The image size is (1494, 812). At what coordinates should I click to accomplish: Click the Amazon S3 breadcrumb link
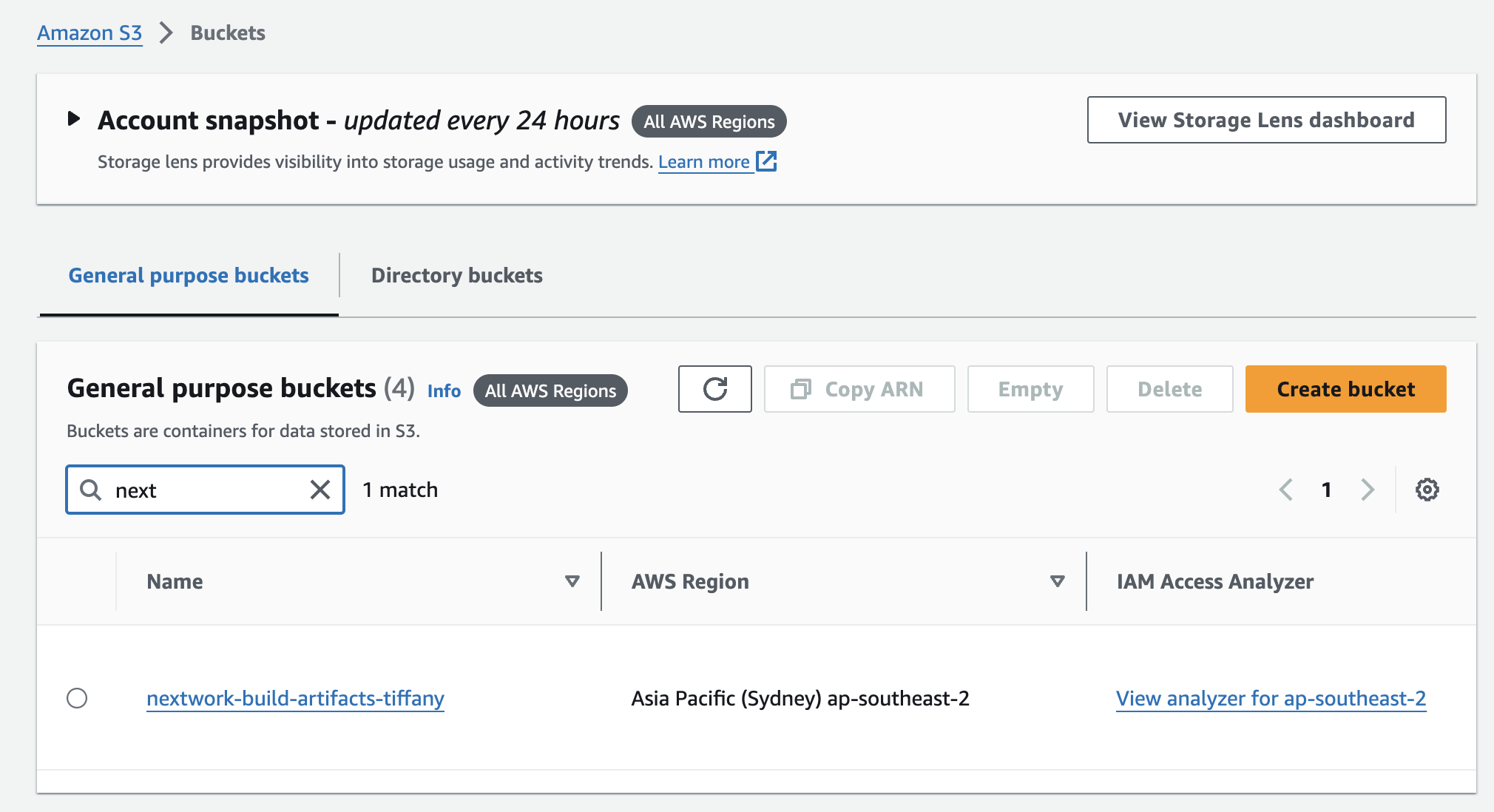coord(89,33)
